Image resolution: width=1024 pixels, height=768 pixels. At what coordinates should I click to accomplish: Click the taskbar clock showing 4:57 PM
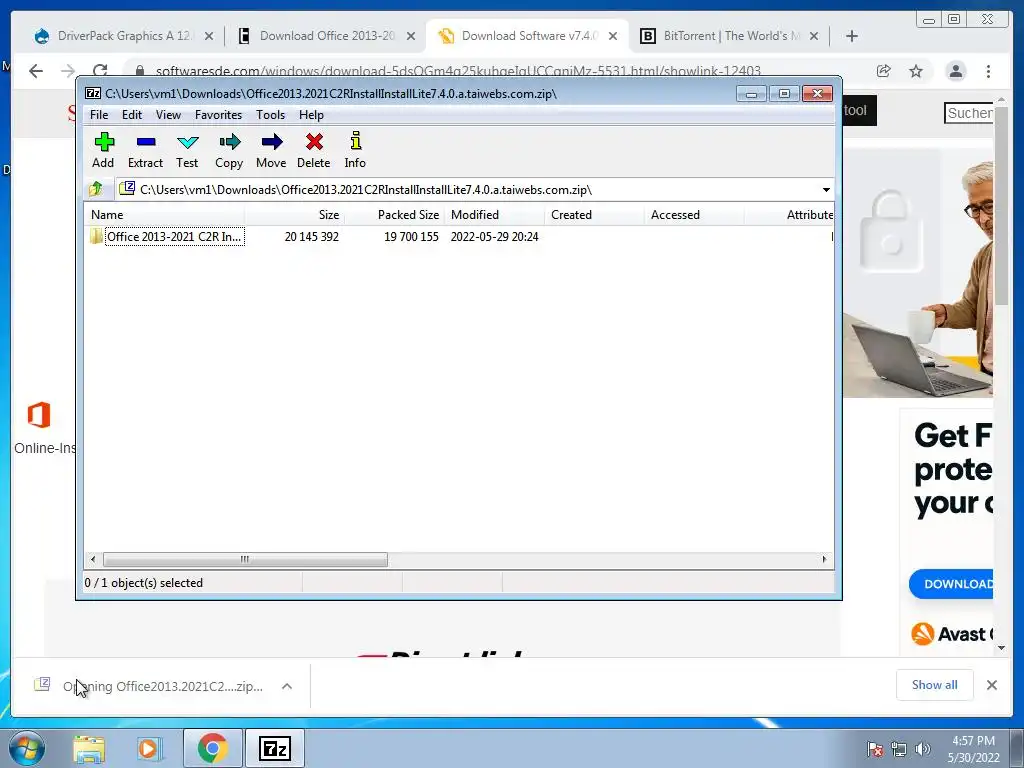click(x=974, y=749)
